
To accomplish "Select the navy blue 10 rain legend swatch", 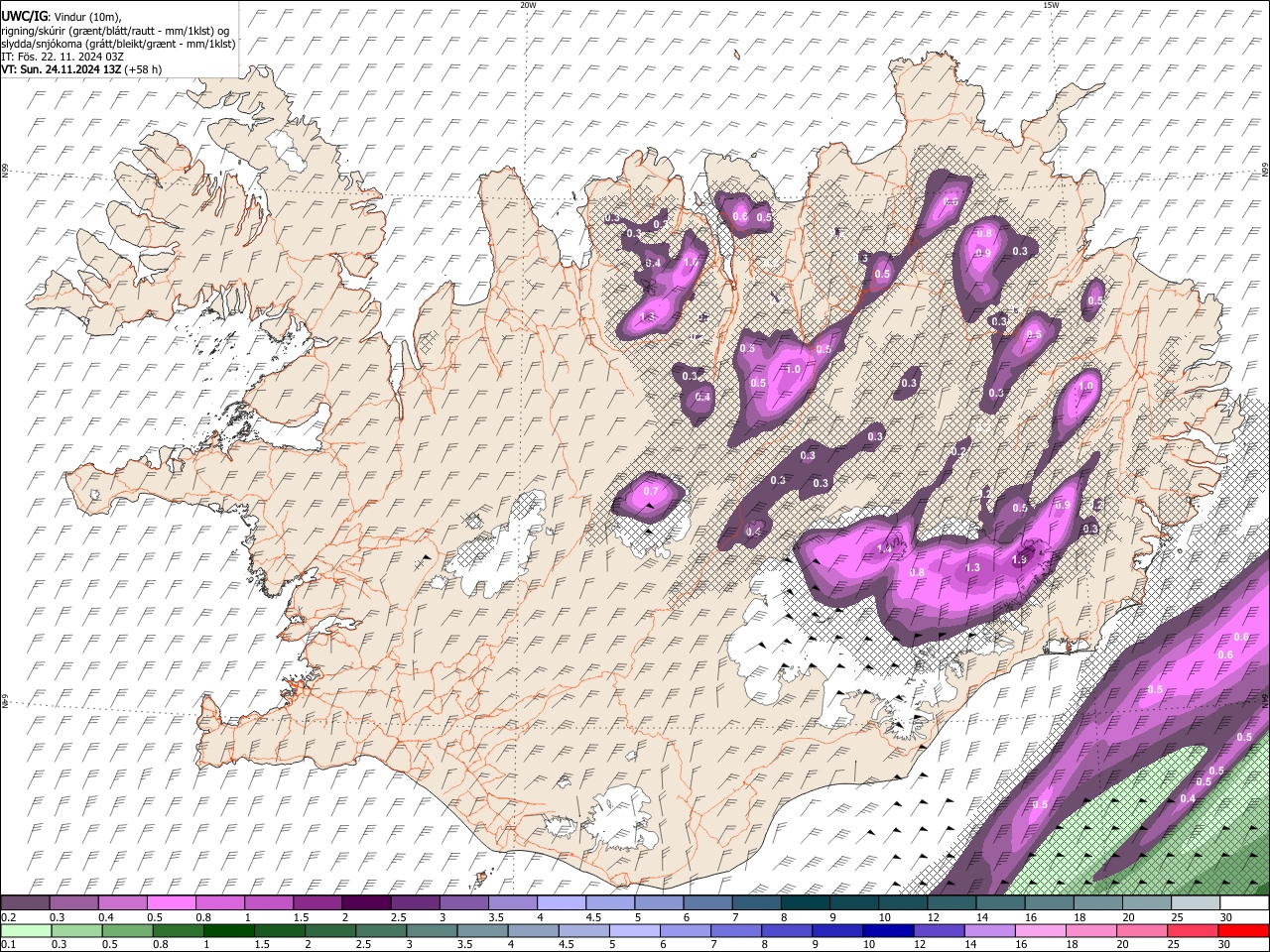I will [888, 930].
